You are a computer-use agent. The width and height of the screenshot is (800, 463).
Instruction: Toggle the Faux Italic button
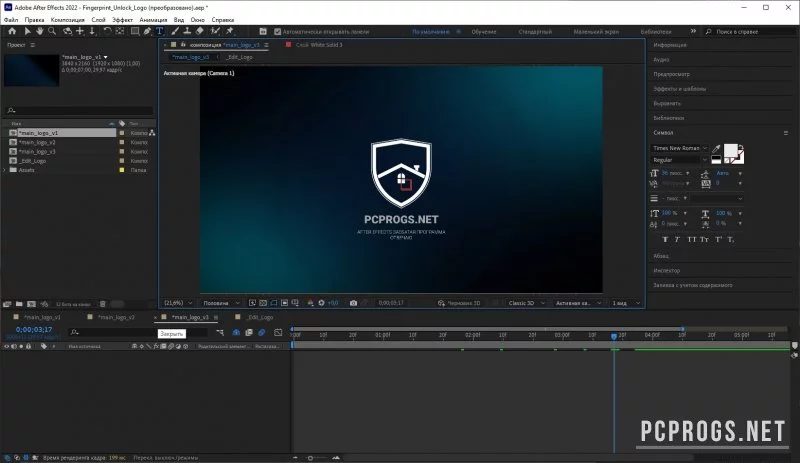point(677,239)
